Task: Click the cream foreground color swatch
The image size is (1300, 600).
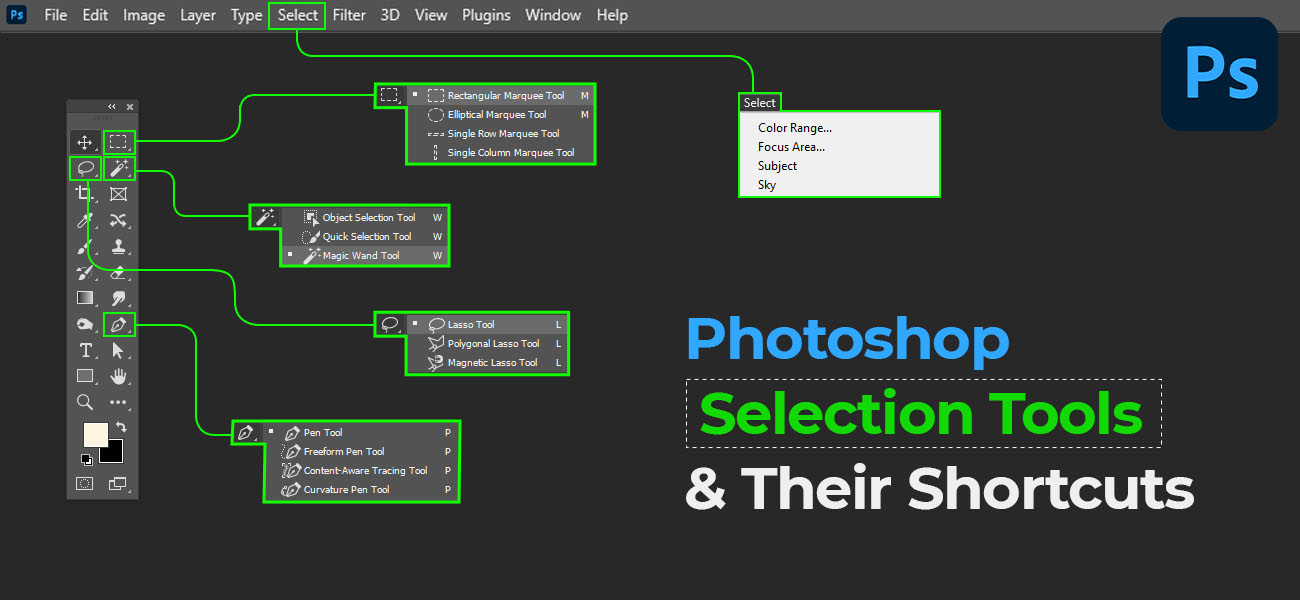Action: click(x=94, y=433)
